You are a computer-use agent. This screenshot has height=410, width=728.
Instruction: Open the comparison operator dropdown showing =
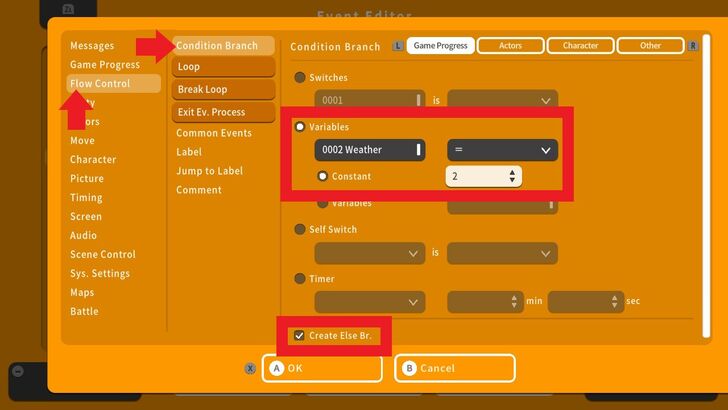502,150
